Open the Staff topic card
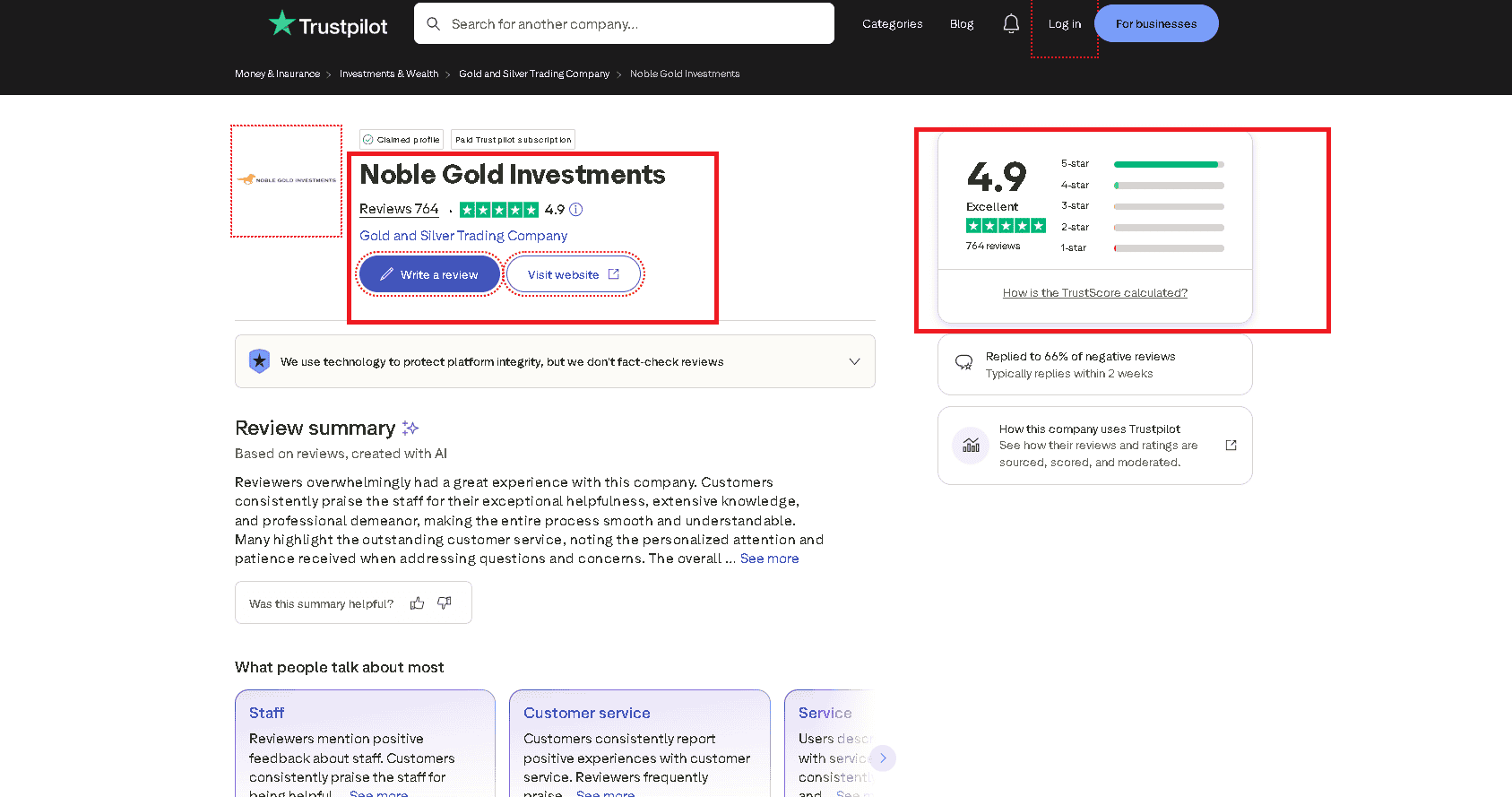 [365, 743]
